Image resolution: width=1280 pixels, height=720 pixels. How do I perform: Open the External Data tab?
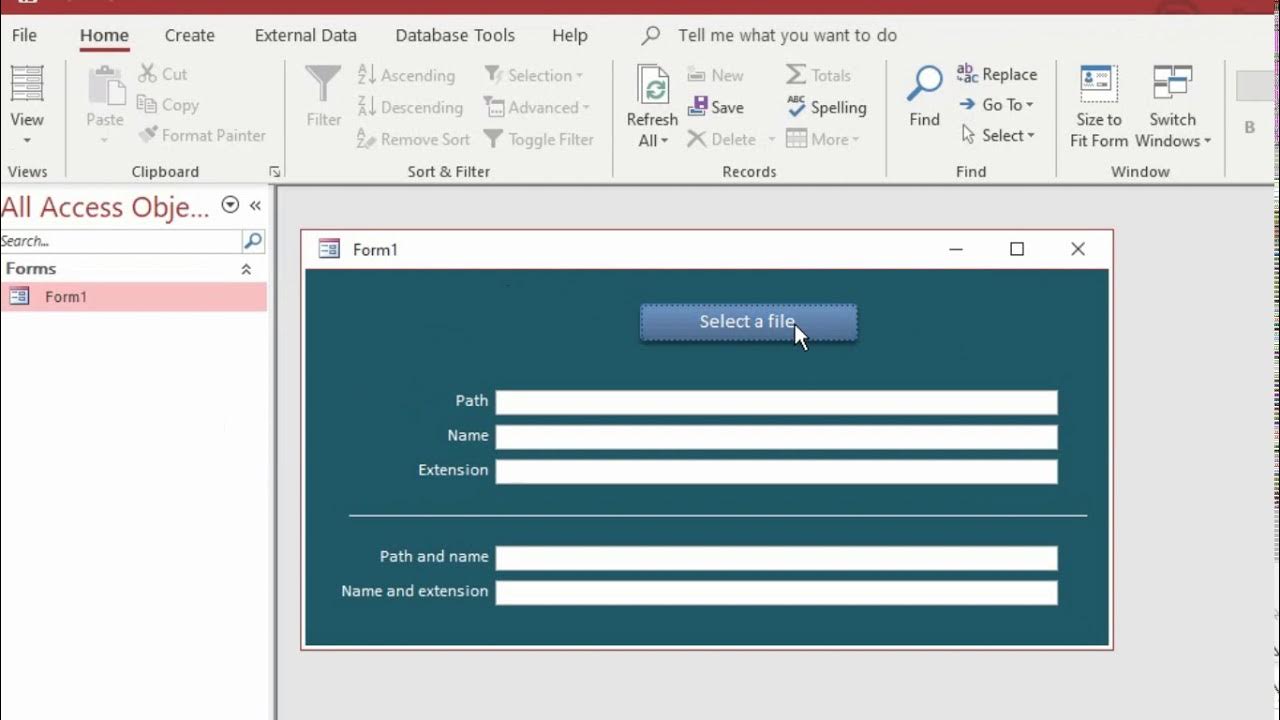[x=306, y=35]
